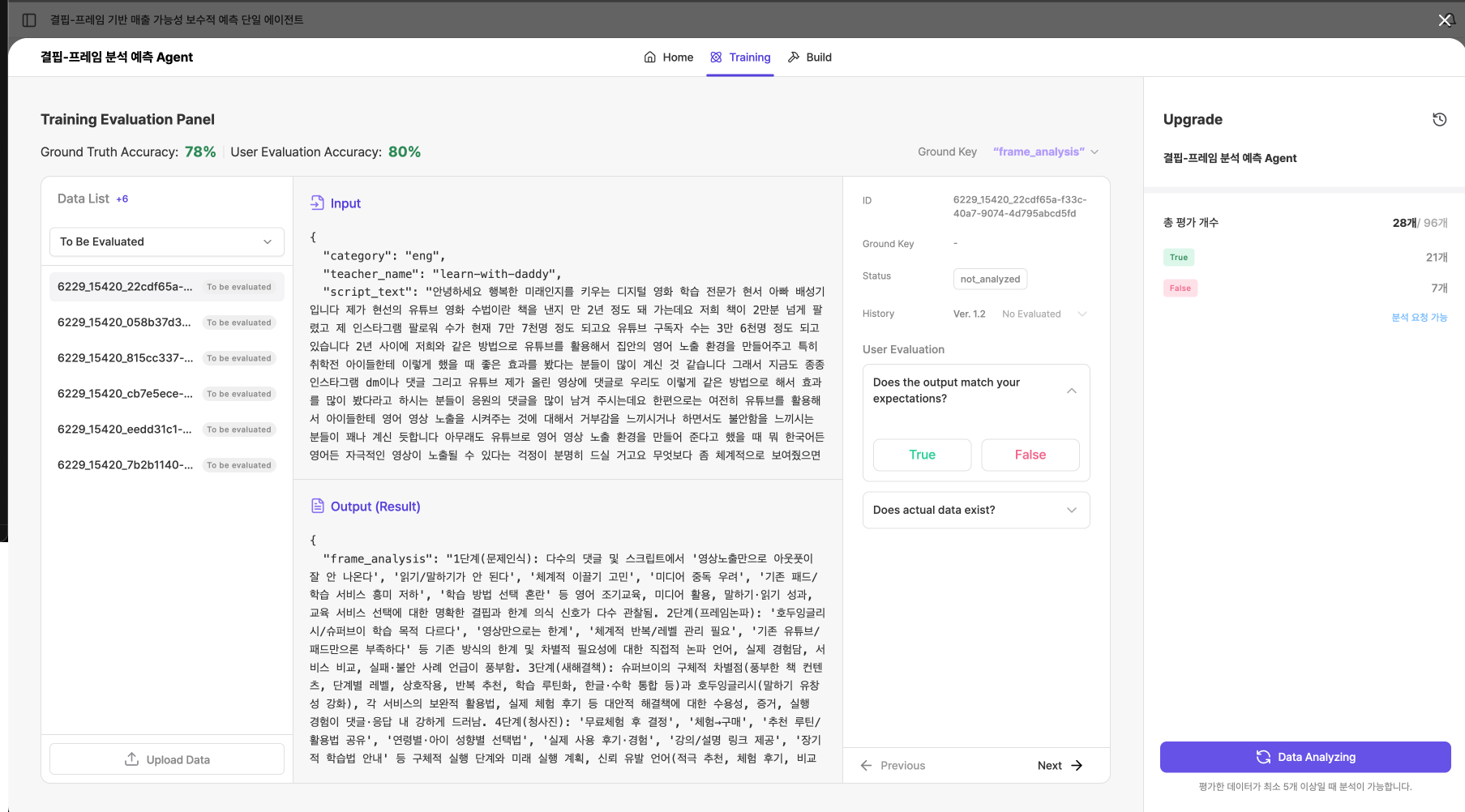
Task: Switch to the Training tab
Action: coord(740,57)
